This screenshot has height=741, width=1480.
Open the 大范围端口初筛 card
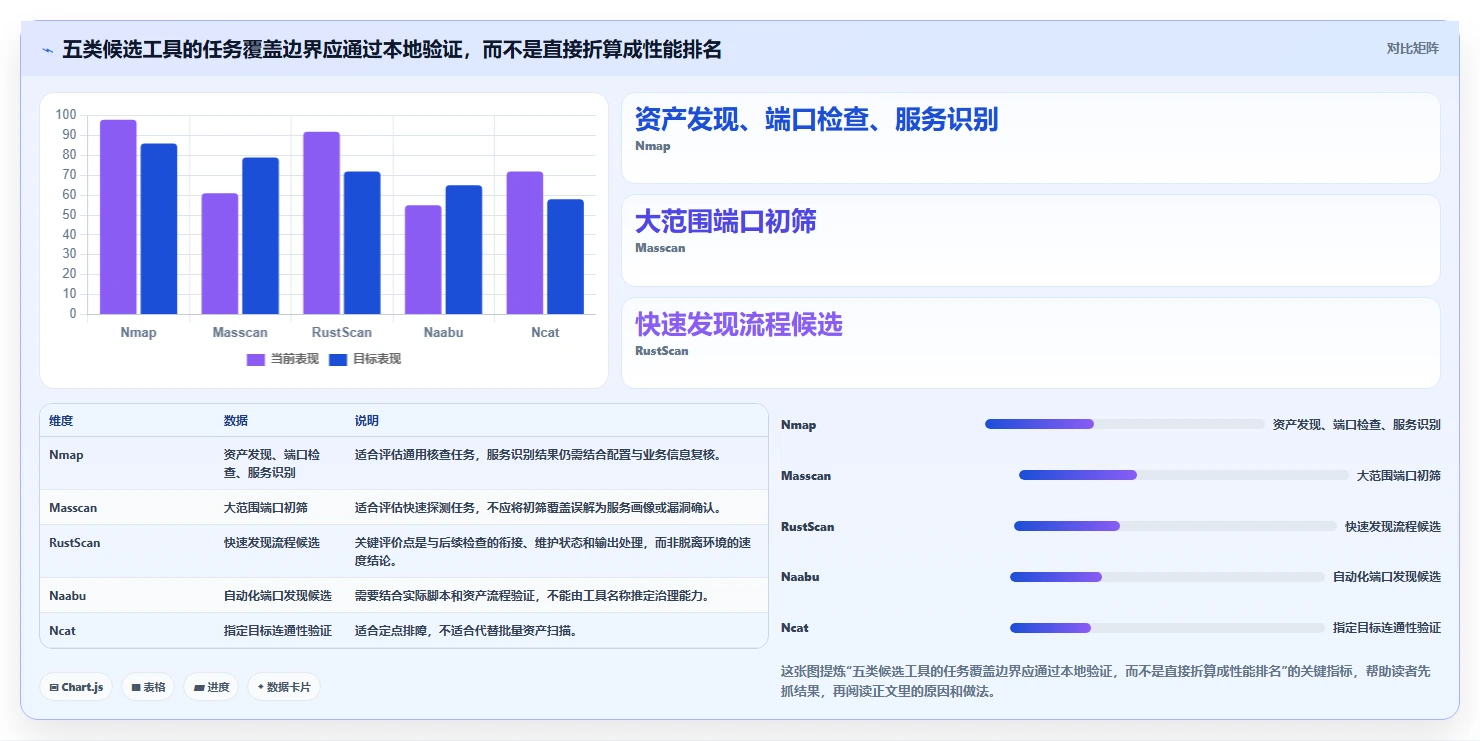[x=1031, y=241]
